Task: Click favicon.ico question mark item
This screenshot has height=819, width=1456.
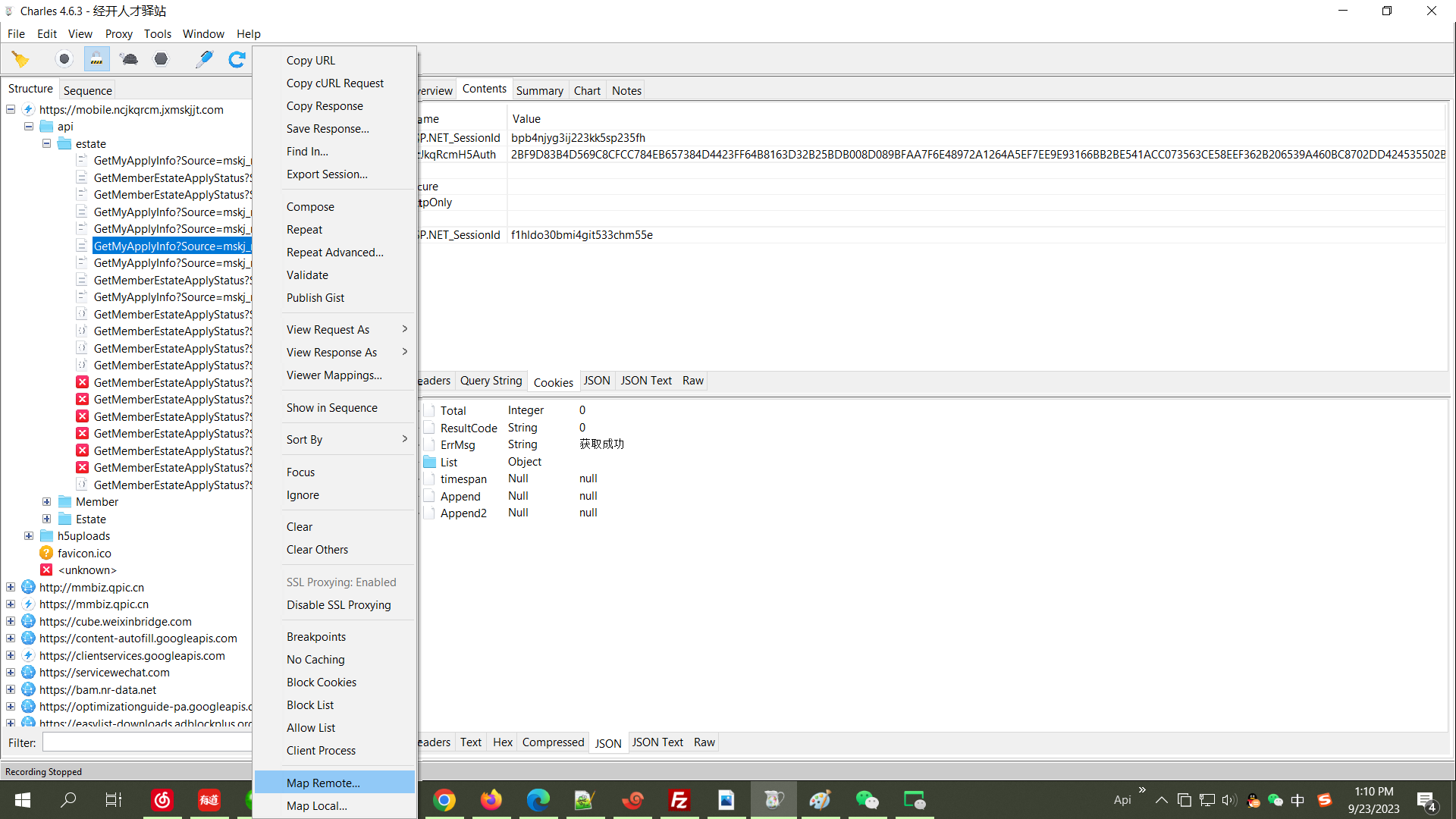Action: [84, 554]
